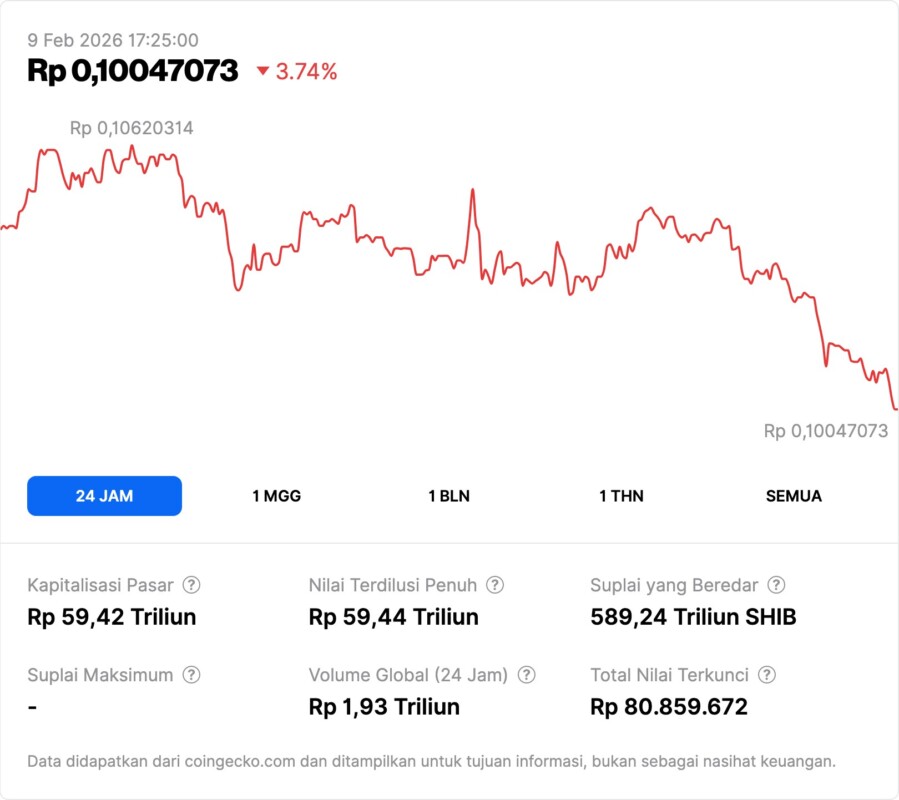
Task: Click the coingecko.com data source disclaimer text
Action: [x=431, y=762]
